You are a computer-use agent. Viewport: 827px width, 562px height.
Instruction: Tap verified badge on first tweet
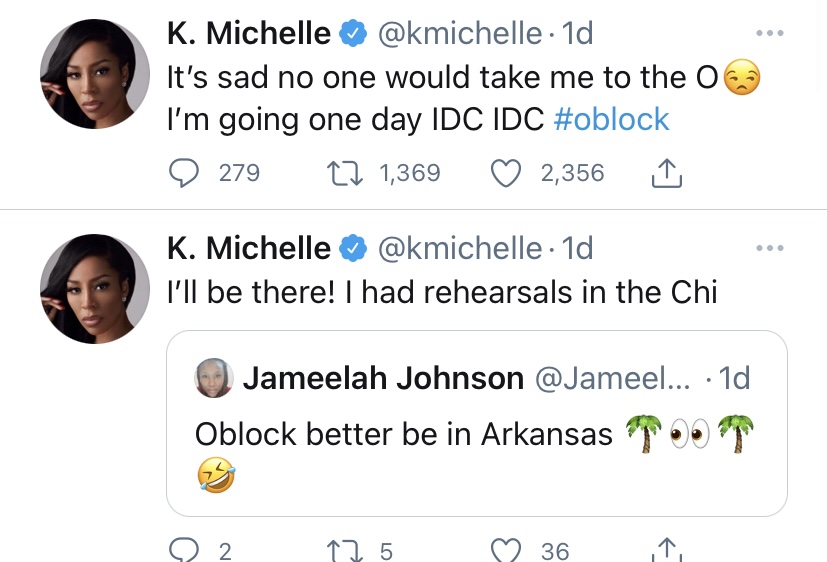354,33
